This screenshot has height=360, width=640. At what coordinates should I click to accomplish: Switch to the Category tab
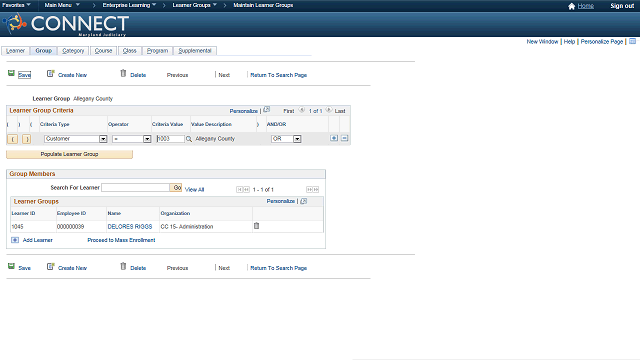(x=73, y=51)
